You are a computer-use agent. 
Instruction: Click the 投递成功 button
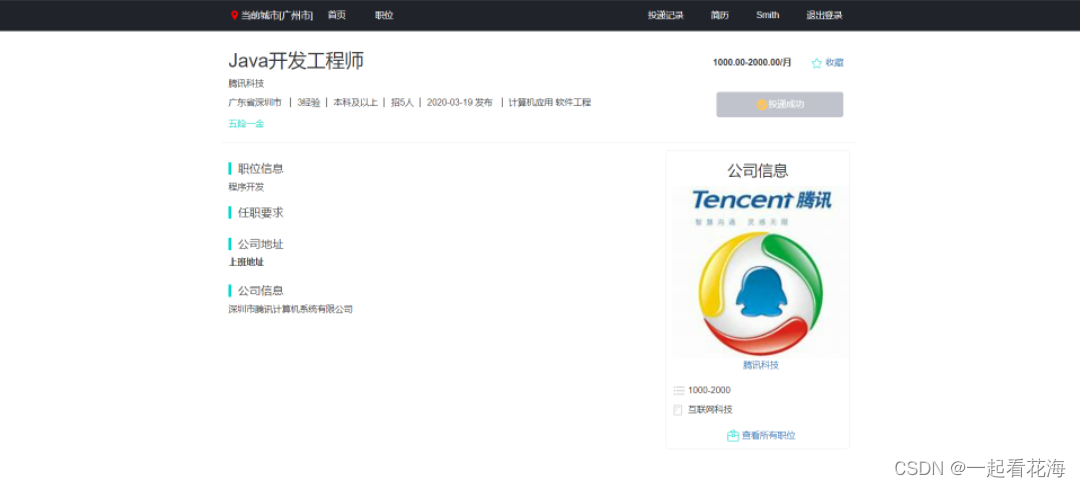click(x=780, y=104)
